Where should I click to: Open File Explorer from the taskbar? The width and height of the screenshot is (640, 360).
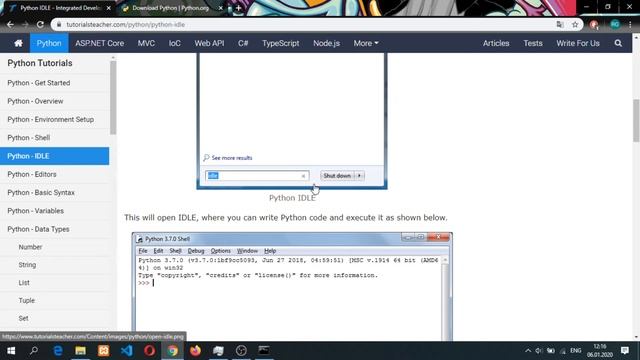pos(80,351)
